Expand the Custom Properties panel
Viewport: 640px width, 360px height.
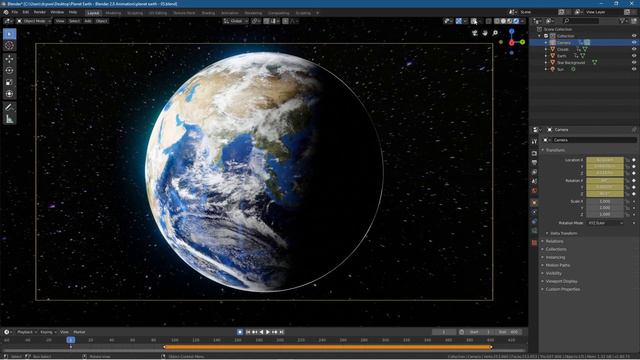coord(562,289)
